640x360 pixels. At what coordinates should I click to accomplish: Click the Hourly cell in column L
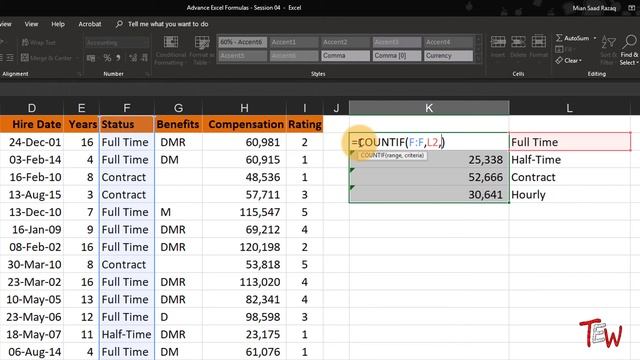coord(570,194)
